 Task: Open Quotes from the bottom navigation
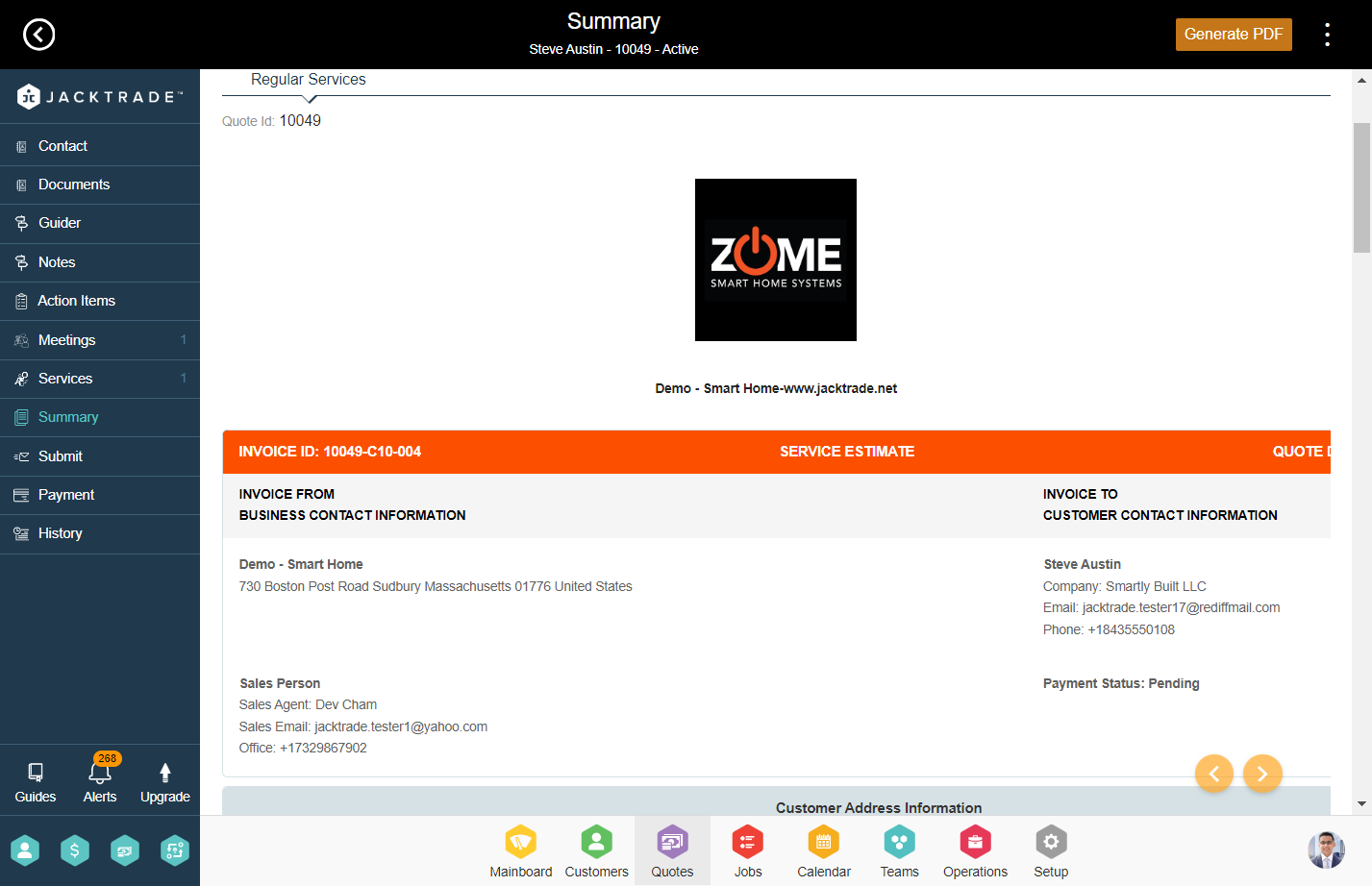pyautogui.click(x=672, y=851)
